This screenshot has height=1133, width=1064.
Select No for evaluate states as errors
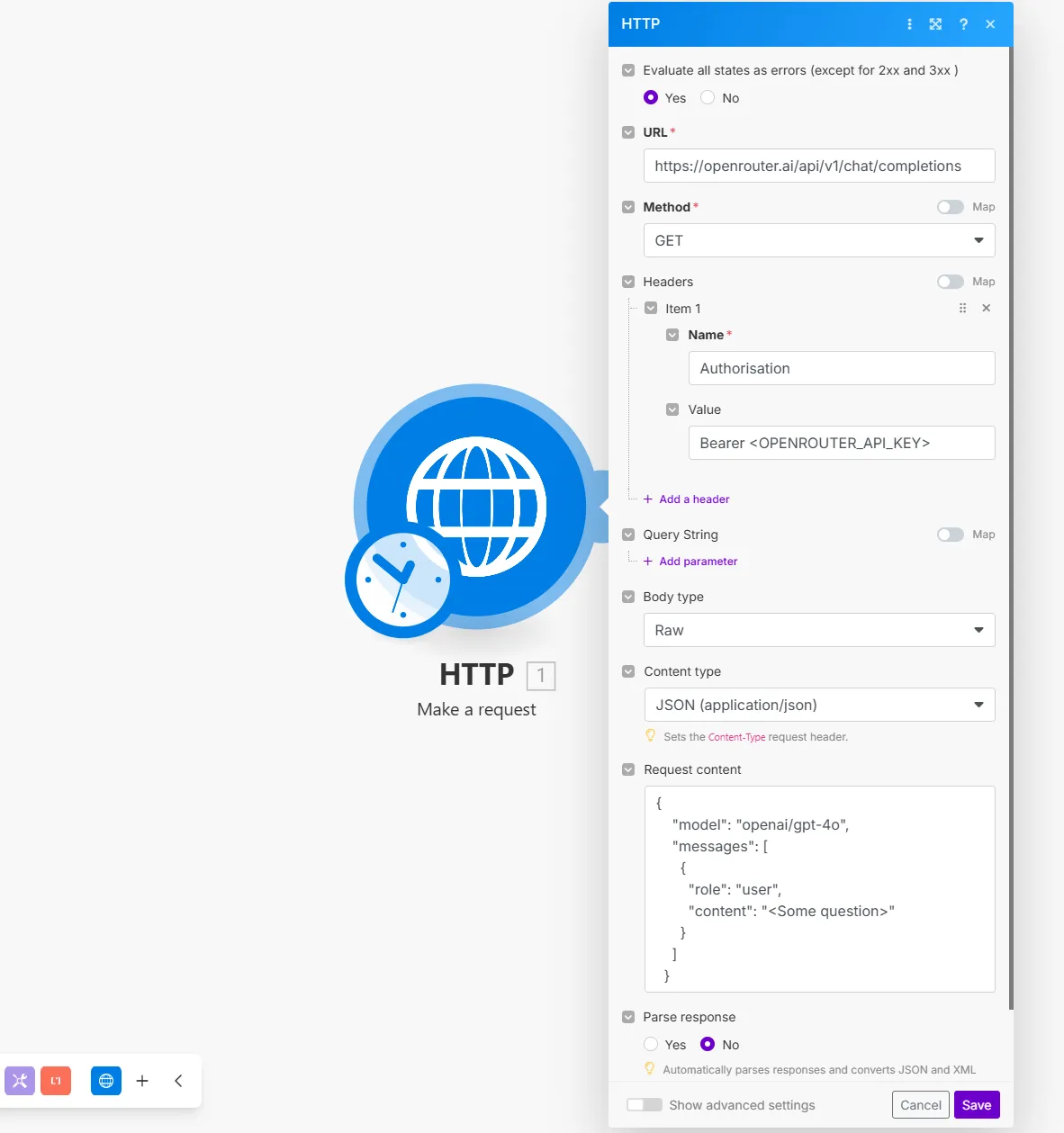coord(708,97)
